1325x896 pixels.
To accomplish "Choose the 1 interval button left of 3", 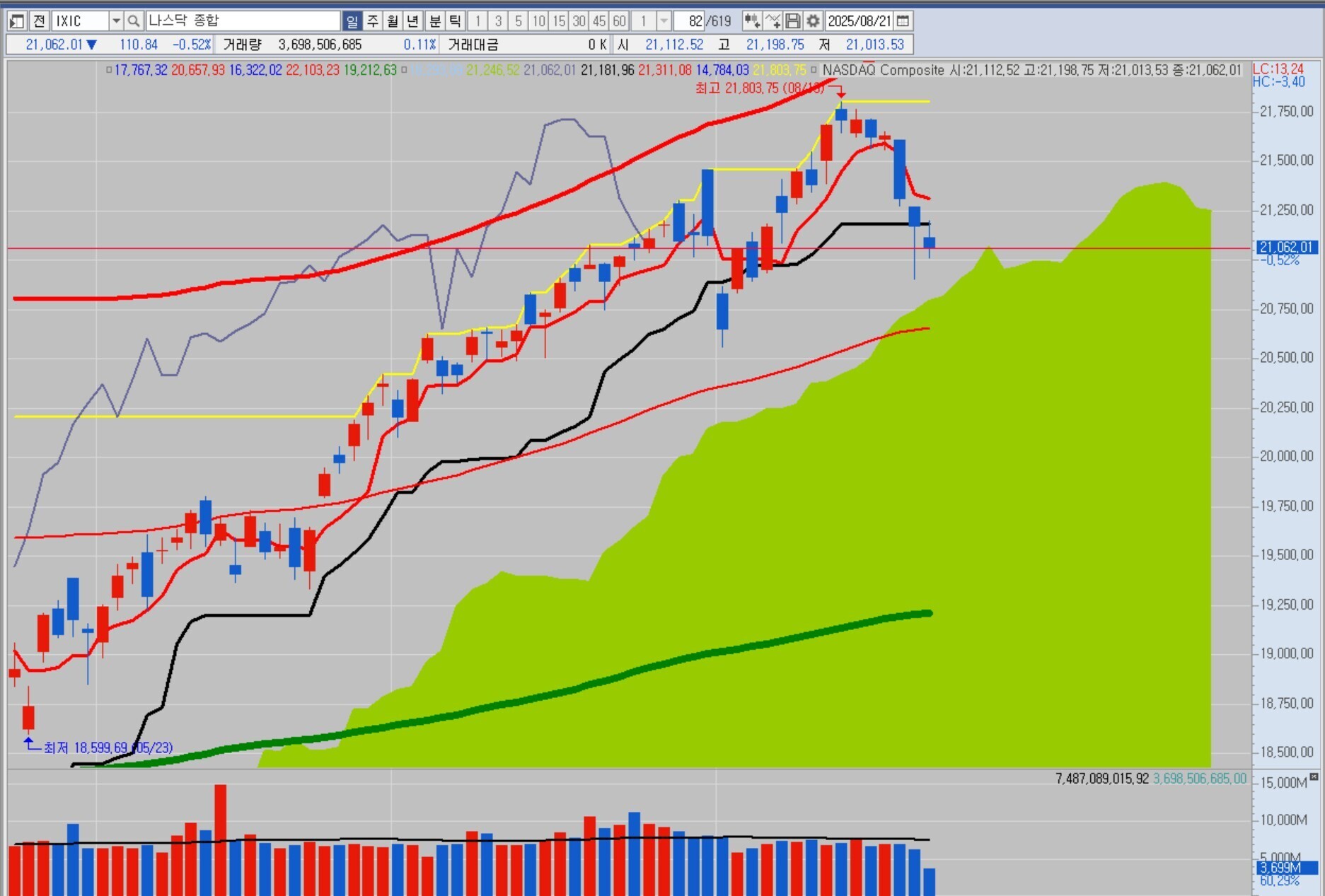I will click(x=478, y=21).
